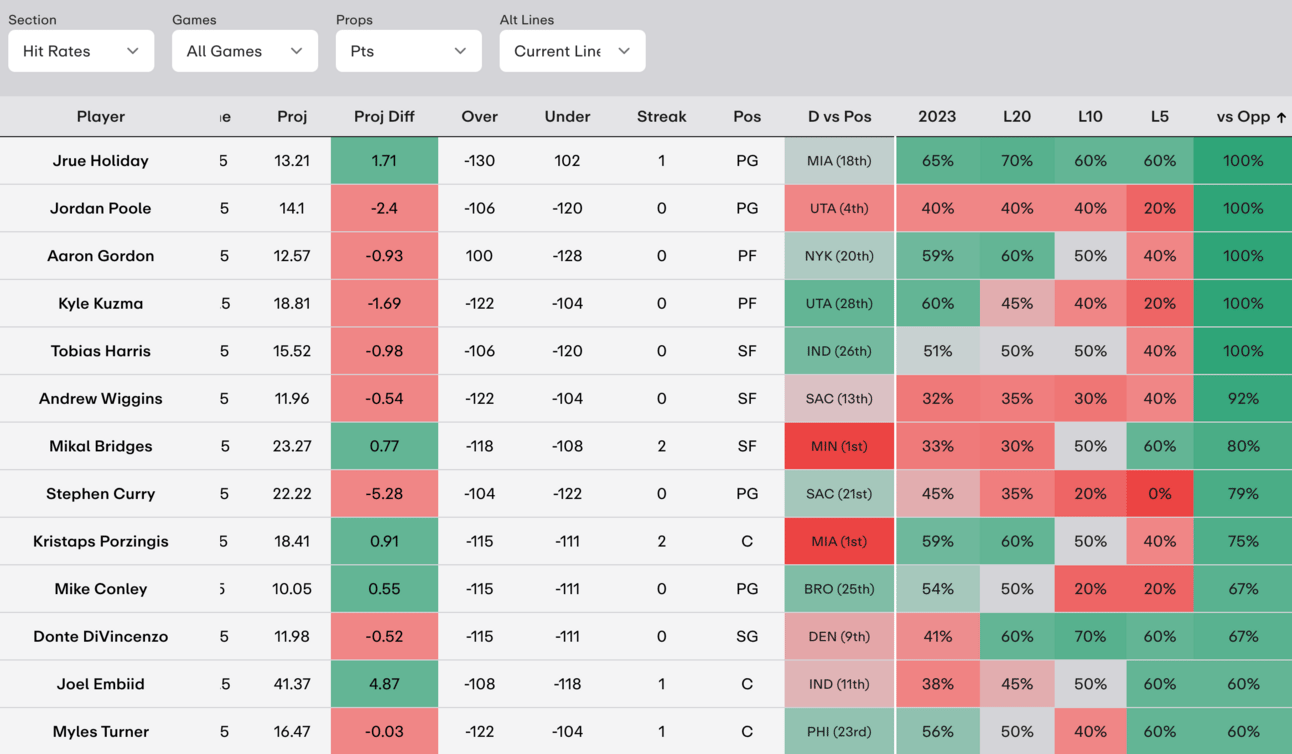Screen dimensions: 1292x754
Task: Open the Alt Lines Current Line dropdown
Action: click(x=573, y=51)
